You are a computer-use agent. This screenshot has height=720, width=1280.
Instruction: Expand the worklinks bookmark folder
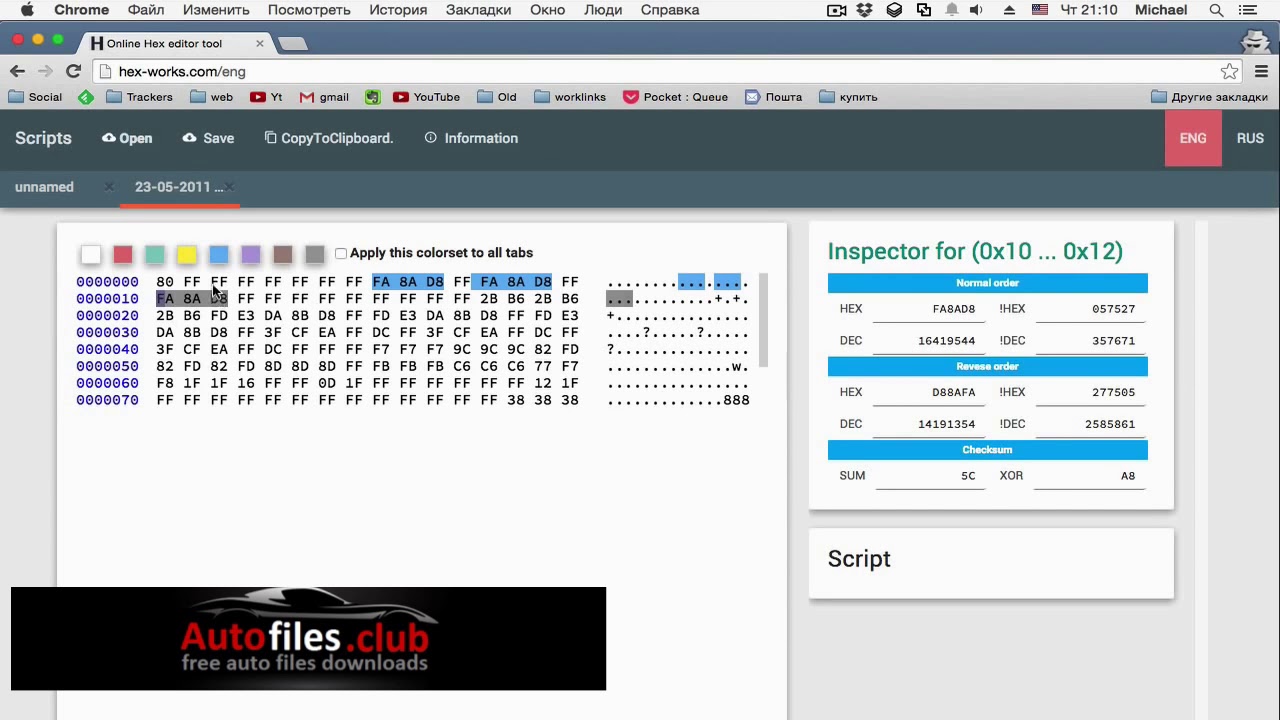(x=570, y=97)
